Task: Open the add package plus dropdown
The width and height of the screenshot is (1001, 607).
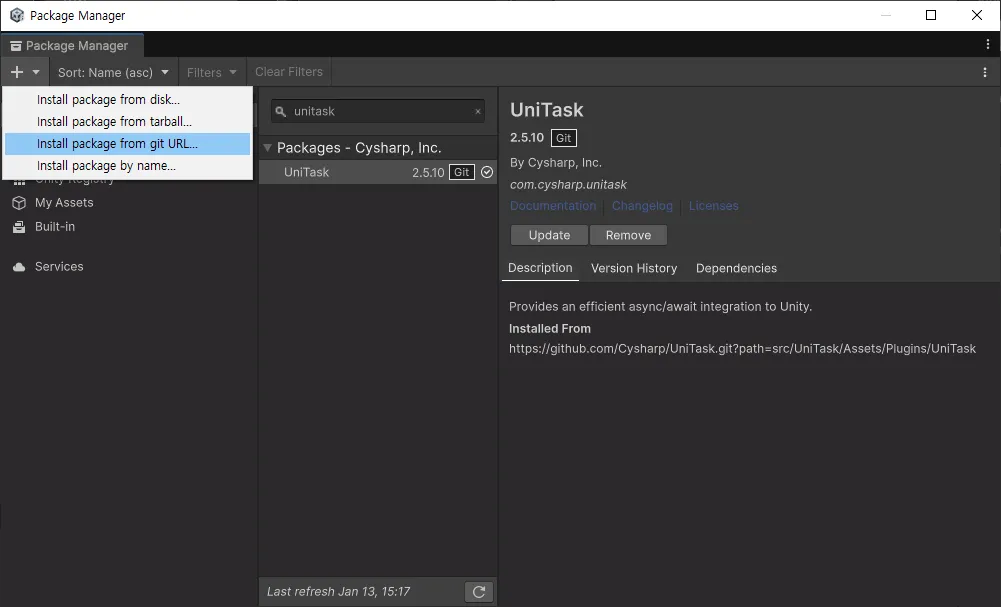Action: click(25, 72)
